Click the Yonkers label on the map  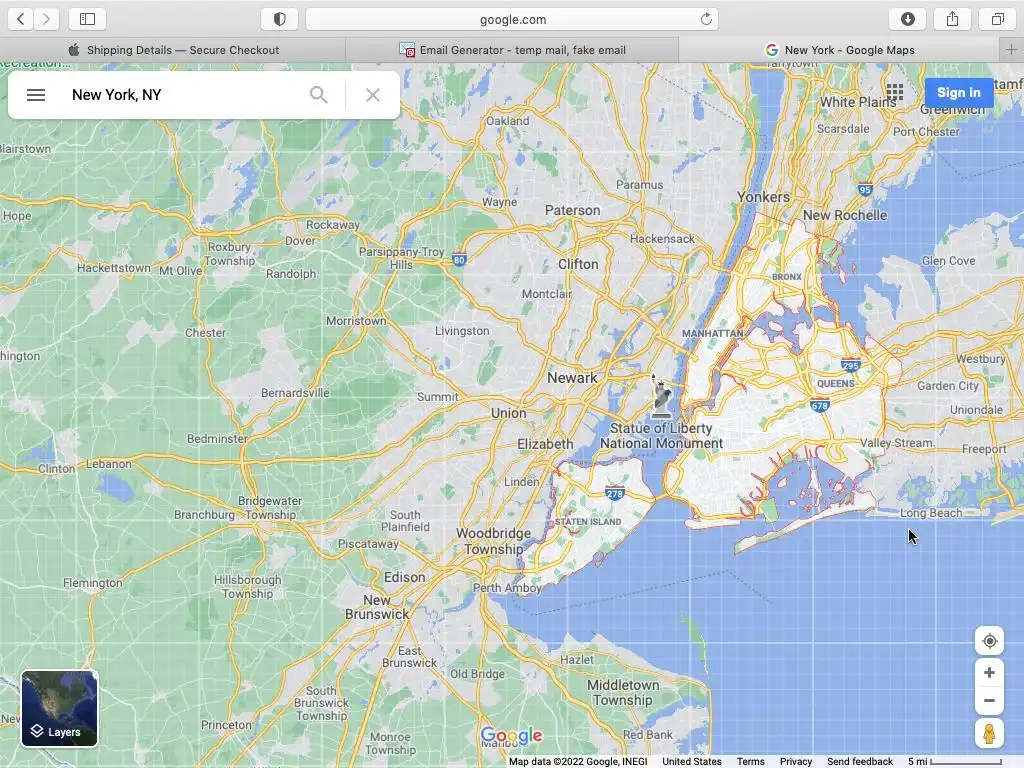pos(763,197)
